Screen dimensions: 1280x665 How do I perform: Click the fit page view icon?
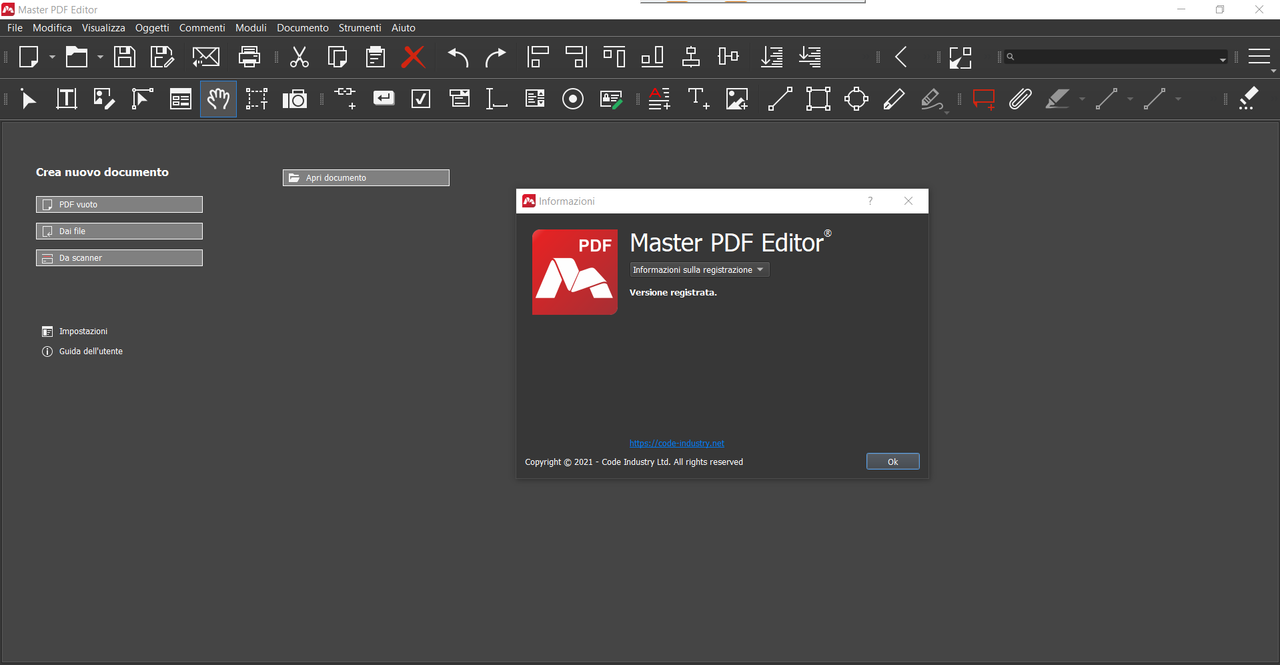[960, 57]
